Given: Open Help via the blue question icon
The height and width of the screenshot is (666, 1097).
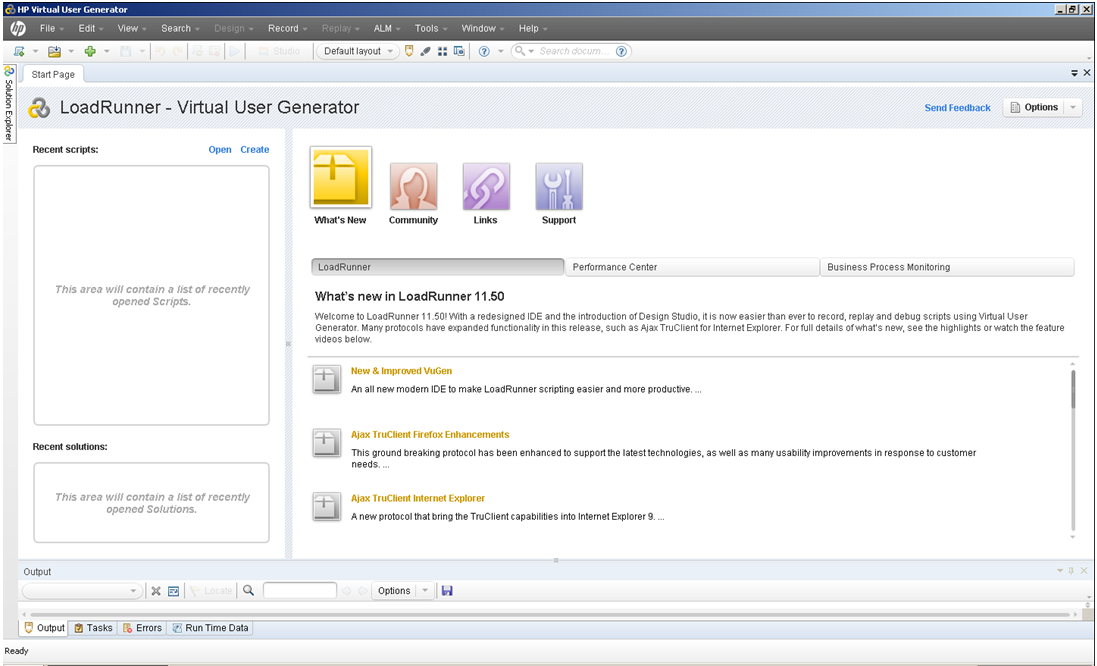Looking at the screenshot, I should [483, 51].
